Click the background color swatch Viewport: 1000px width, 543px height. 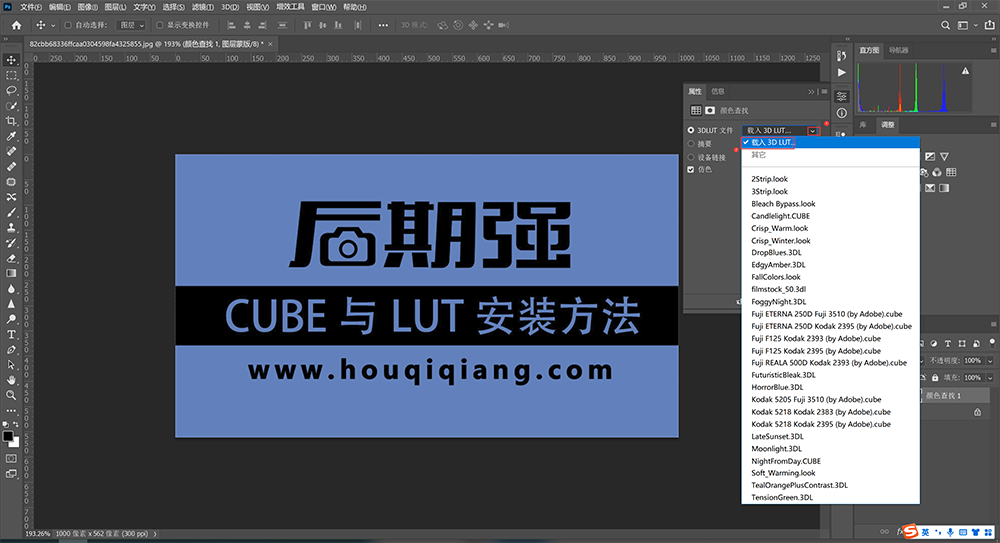click(x=15, y=443)
